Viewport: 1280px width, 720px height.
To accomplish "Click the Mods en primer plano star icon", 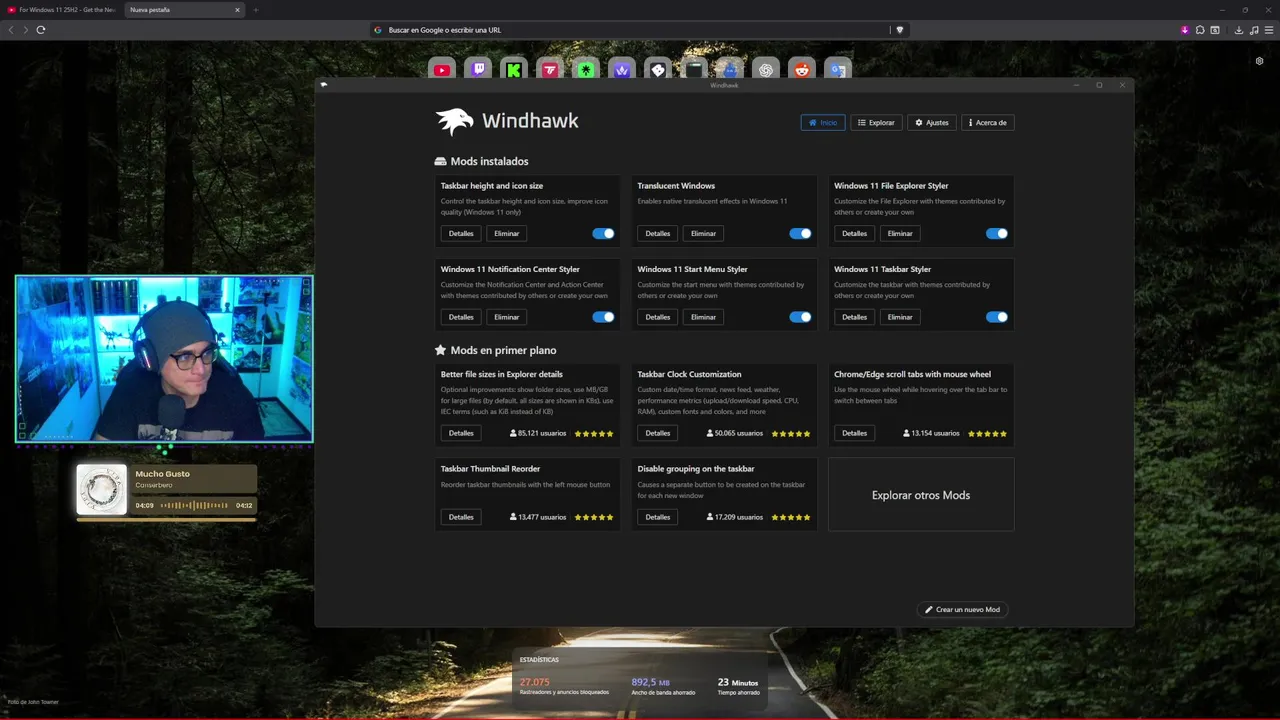I will [x=440, y=350].
